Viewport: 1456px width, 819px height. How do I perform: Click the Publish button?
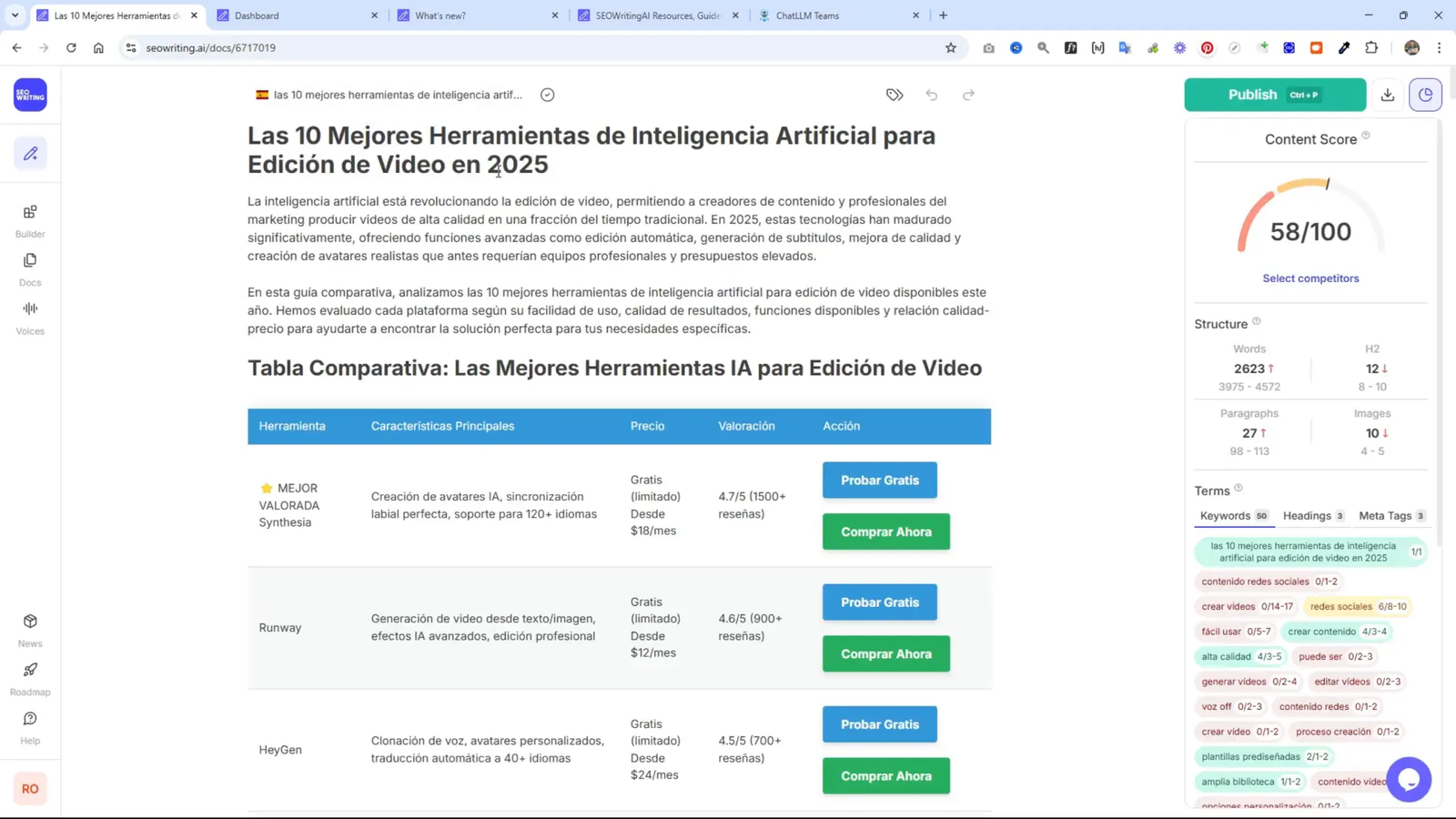tap(1273, 94)
